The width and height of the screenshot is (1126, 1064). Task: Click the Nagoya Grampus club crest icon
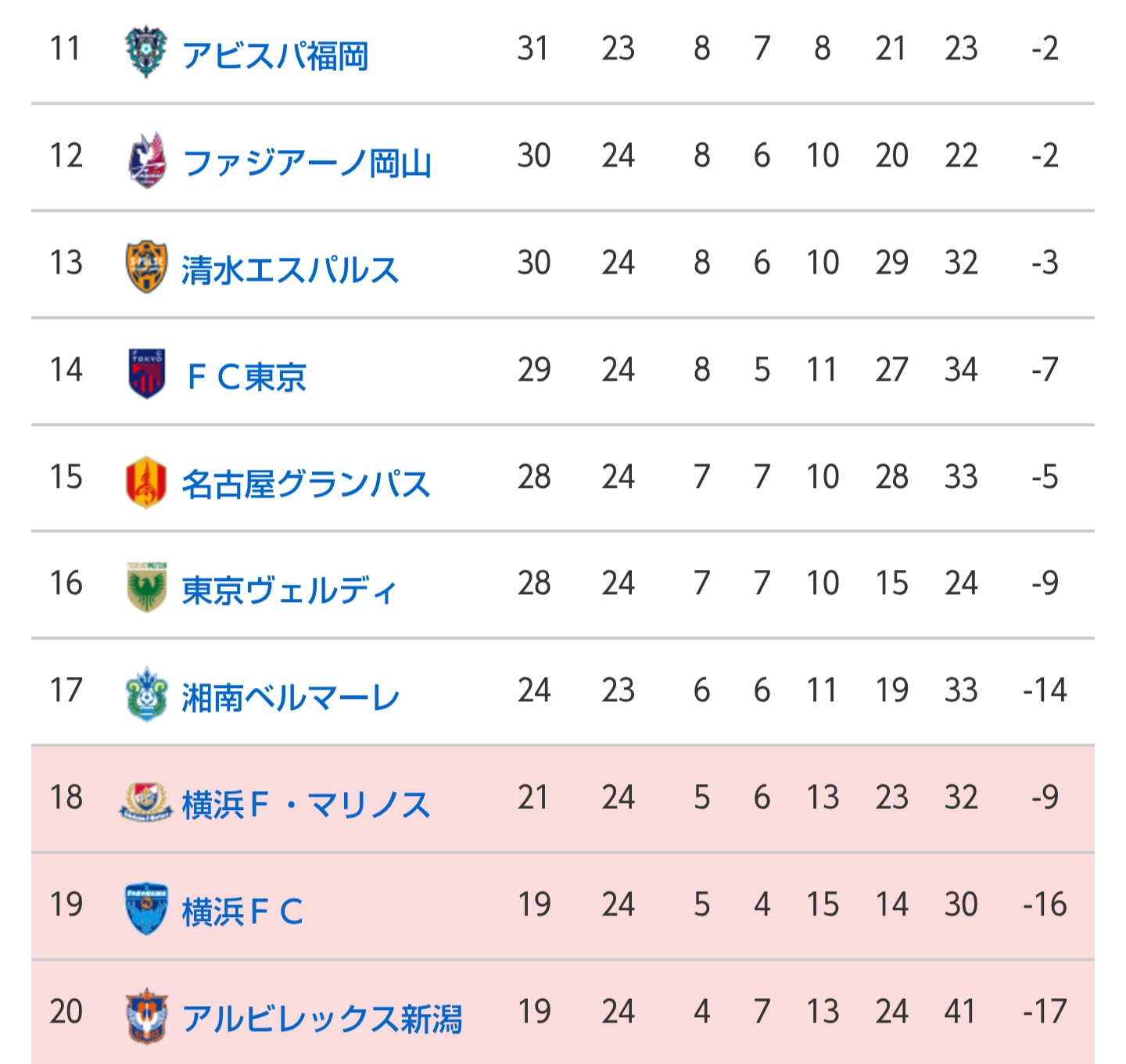point(146,481)
